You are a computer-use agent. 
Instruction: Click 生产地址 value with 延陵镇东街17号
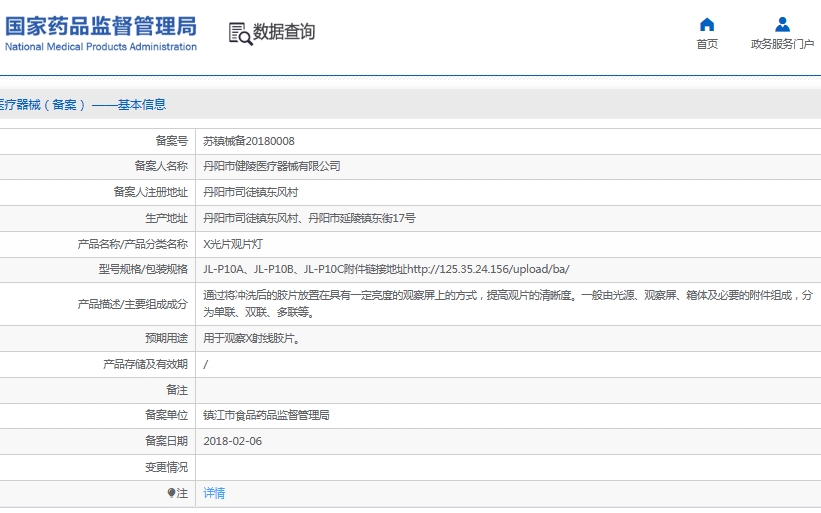[x=309, y=218]
